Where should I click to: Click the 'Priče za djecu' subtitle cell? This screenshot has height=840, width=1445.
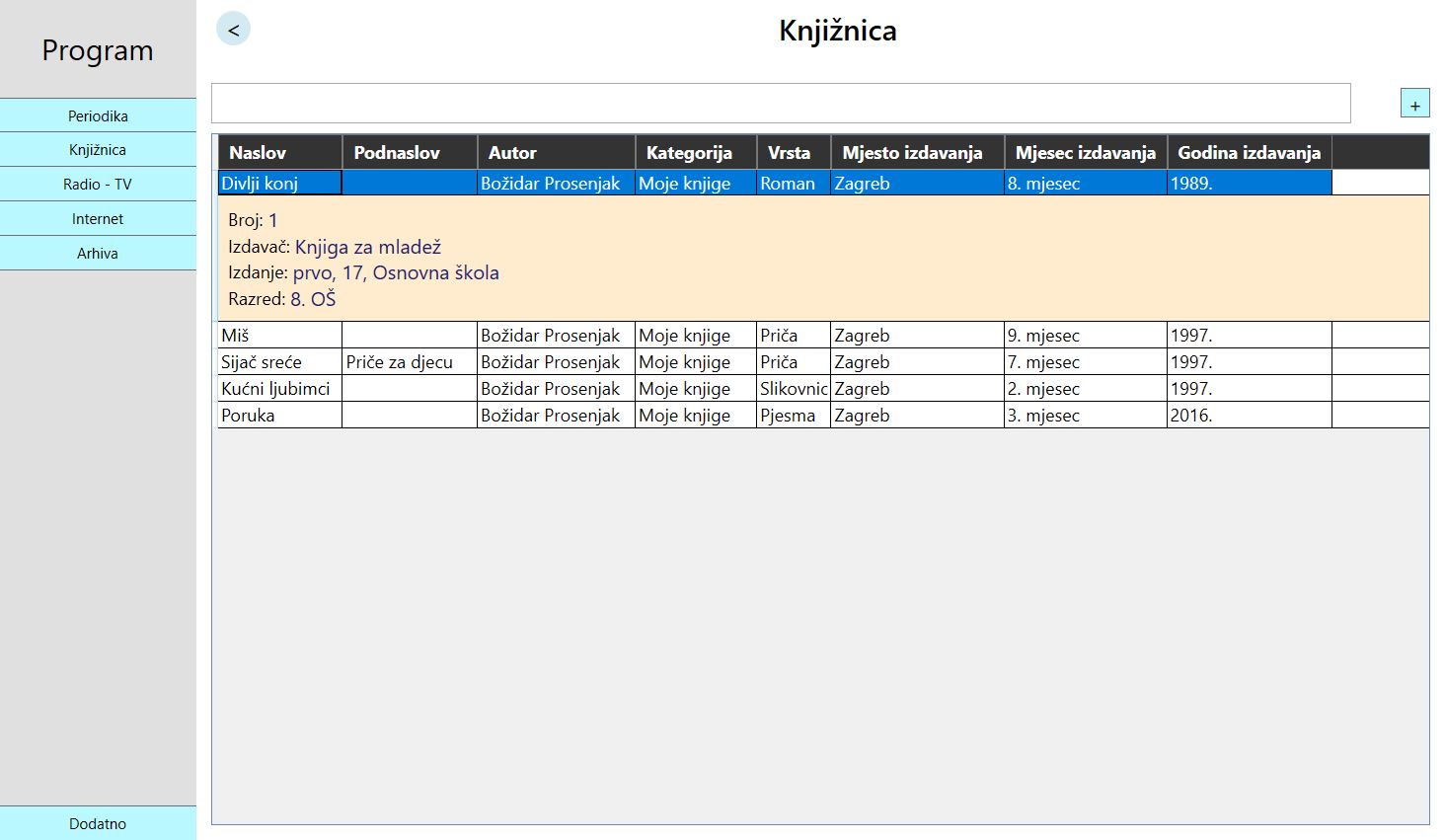tap(410, 361)
